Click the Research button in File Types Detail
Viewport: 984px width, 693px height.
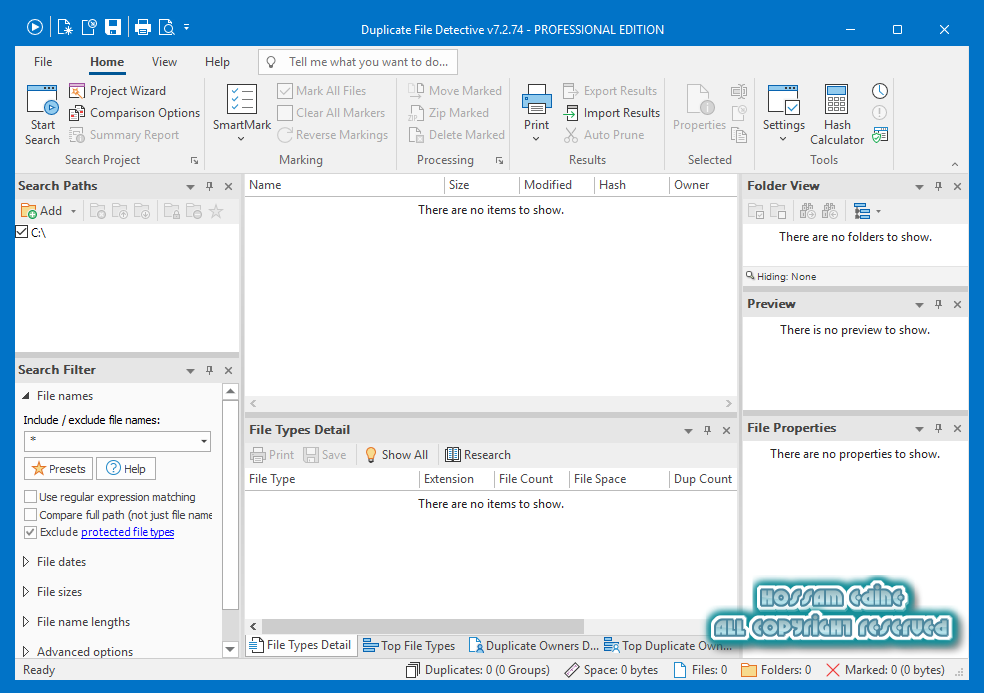[x=478, y=455]
